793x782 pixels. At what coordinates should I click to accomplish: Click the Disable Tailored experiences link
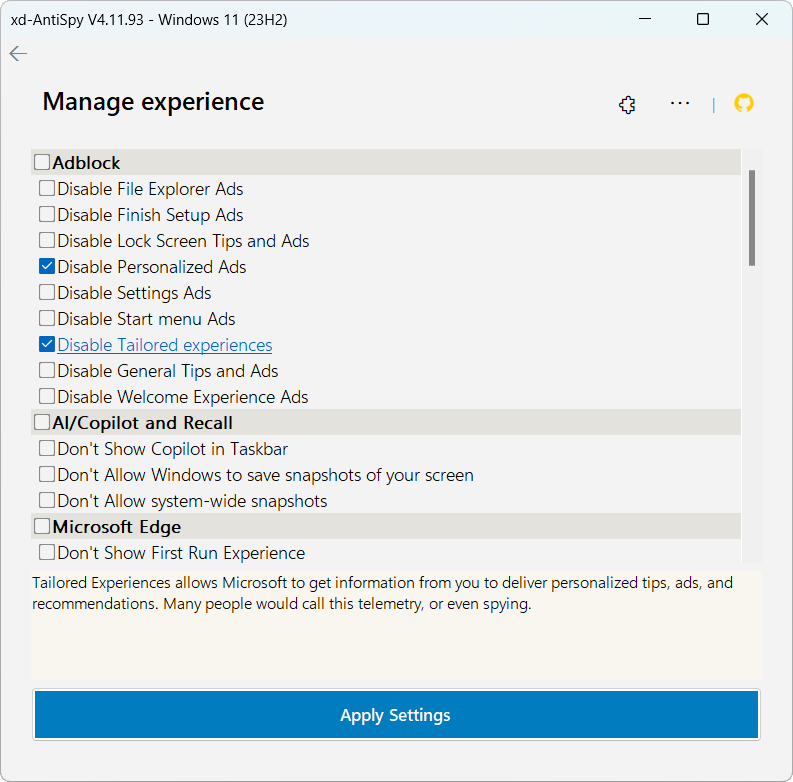164,345
